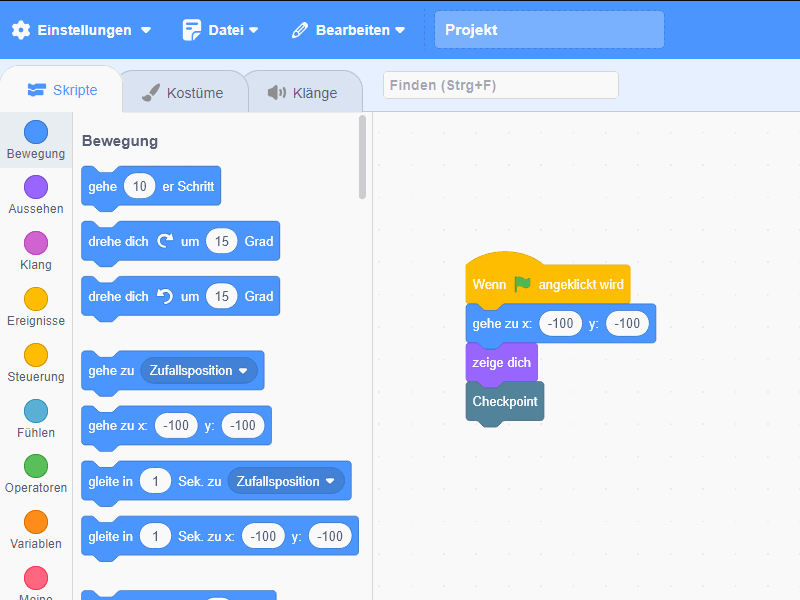Screen dimensions: 800x600
Task: Click the 1 Sek. value in gleite zu Zufallsposition block
Action: tap(155, 481)
